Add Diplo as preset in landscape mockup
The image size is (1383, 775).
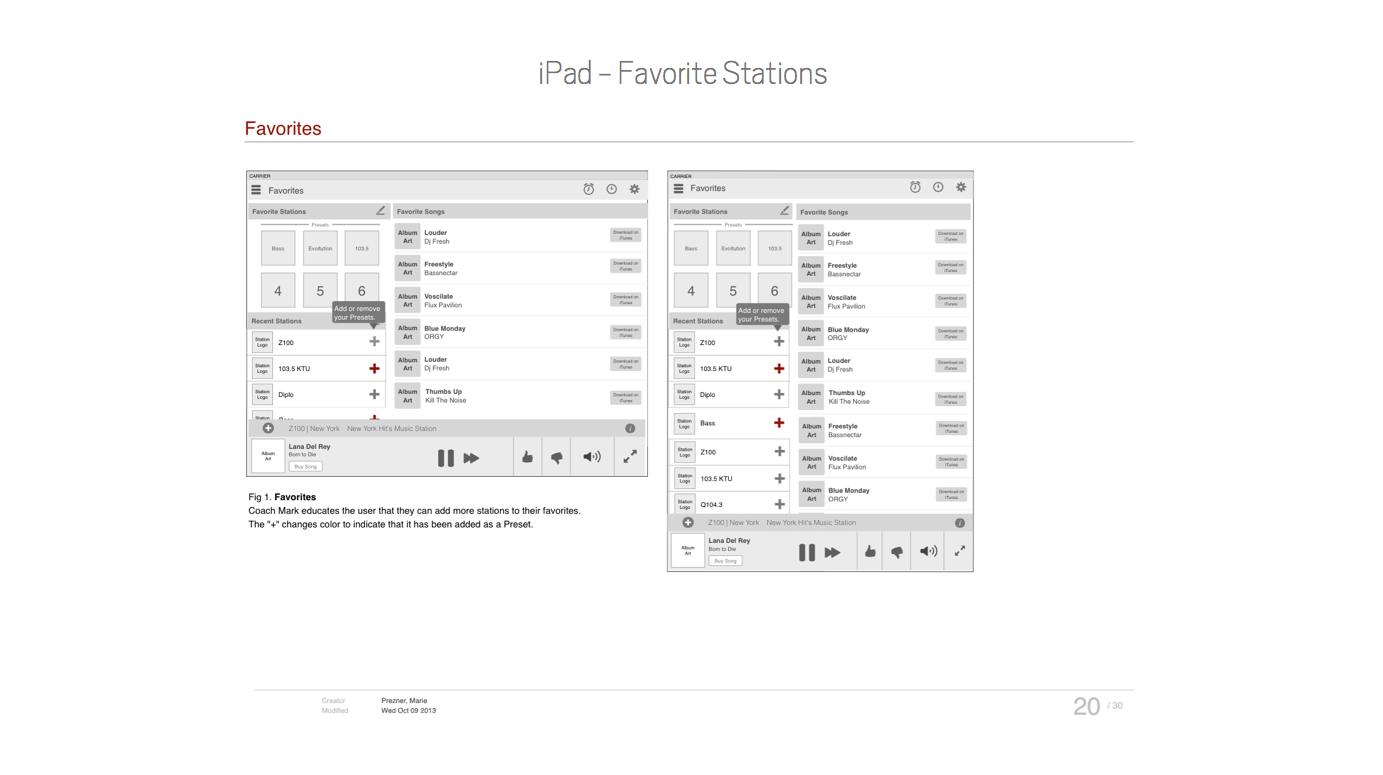pyautogui.click(x=374, y=394)
